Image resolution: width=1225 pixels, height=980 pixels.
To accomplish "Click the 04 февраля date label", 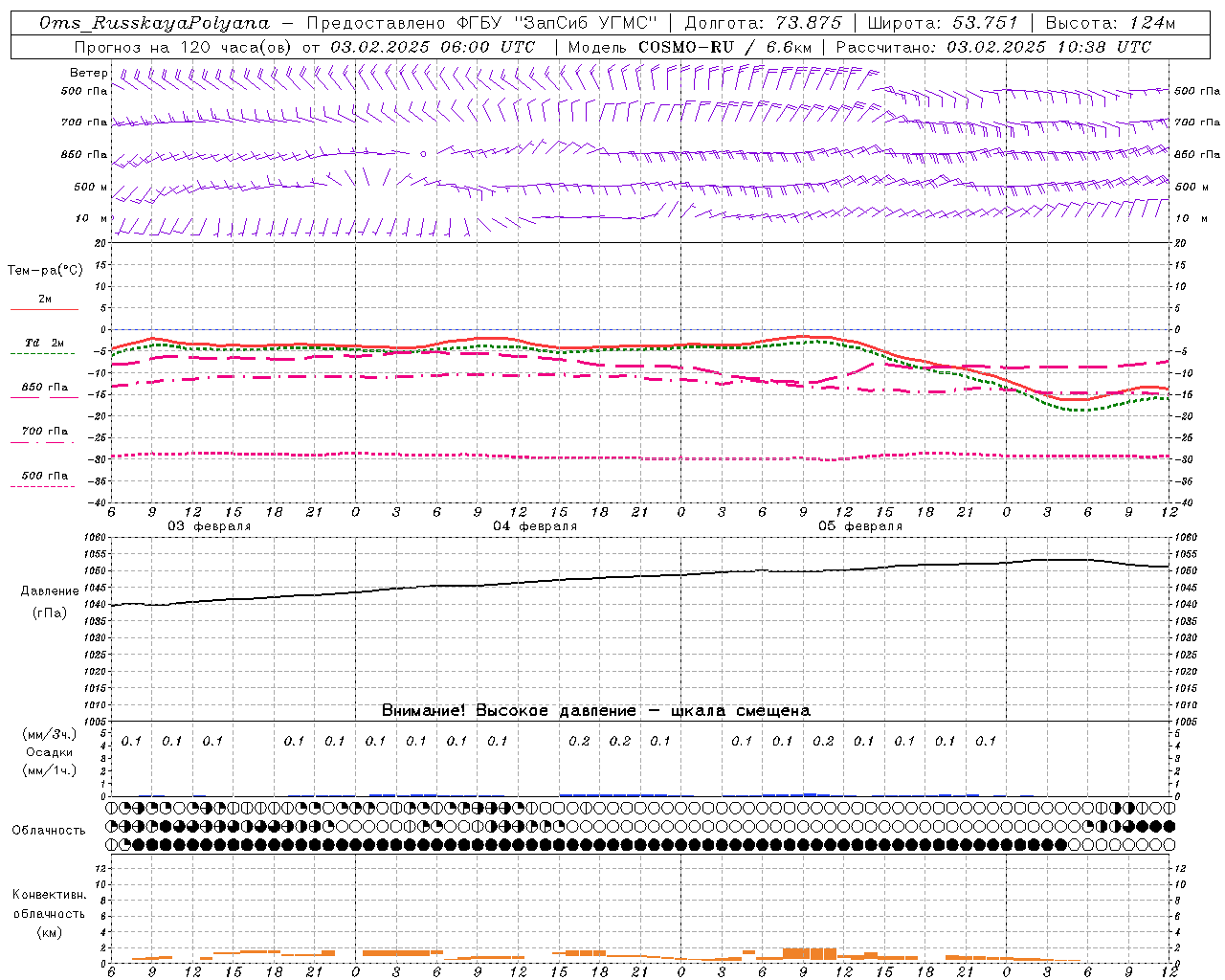I will 535,526.
